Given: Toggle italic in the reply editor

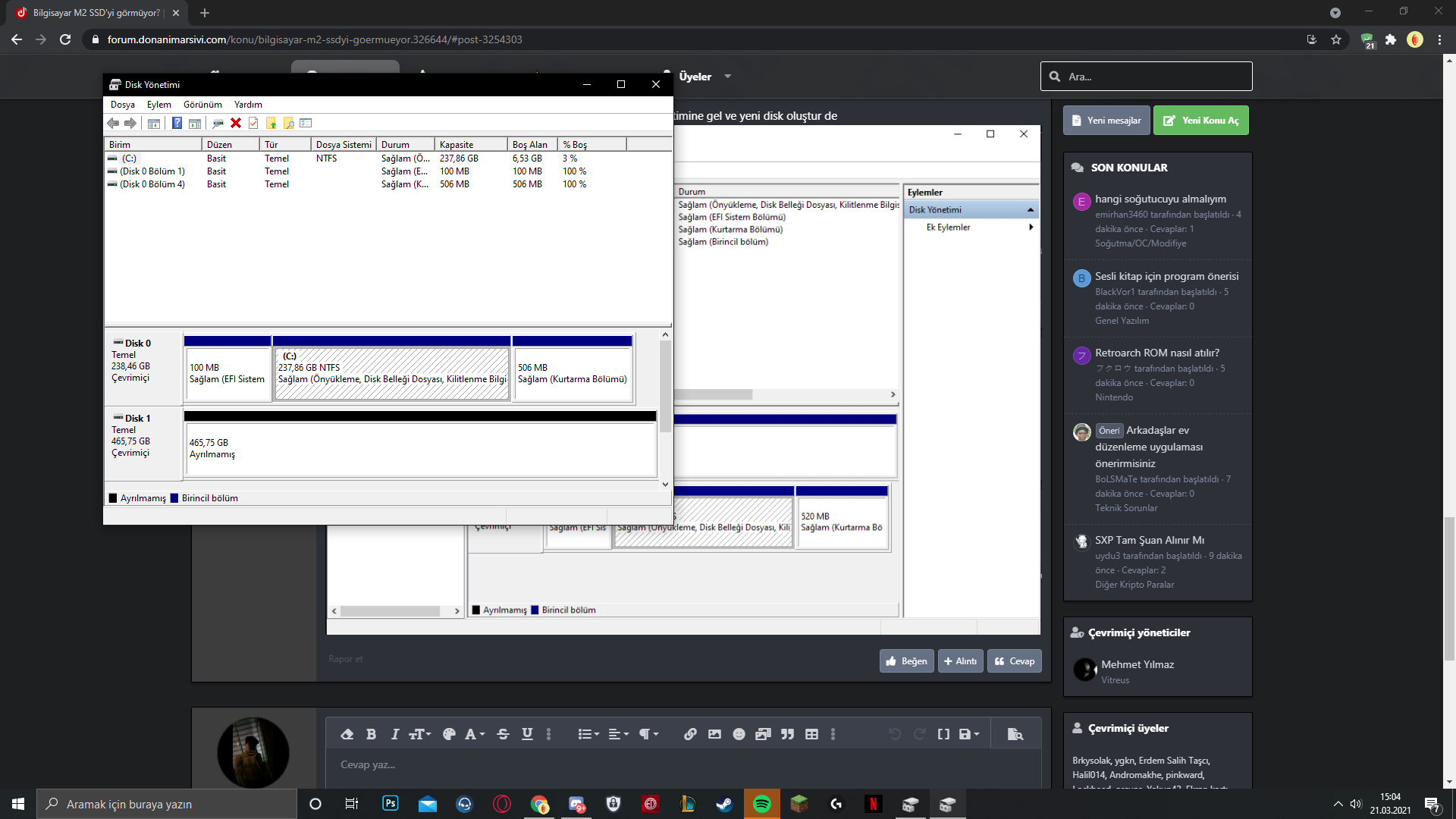Looking at the screenshot, I should pos(394,734).
